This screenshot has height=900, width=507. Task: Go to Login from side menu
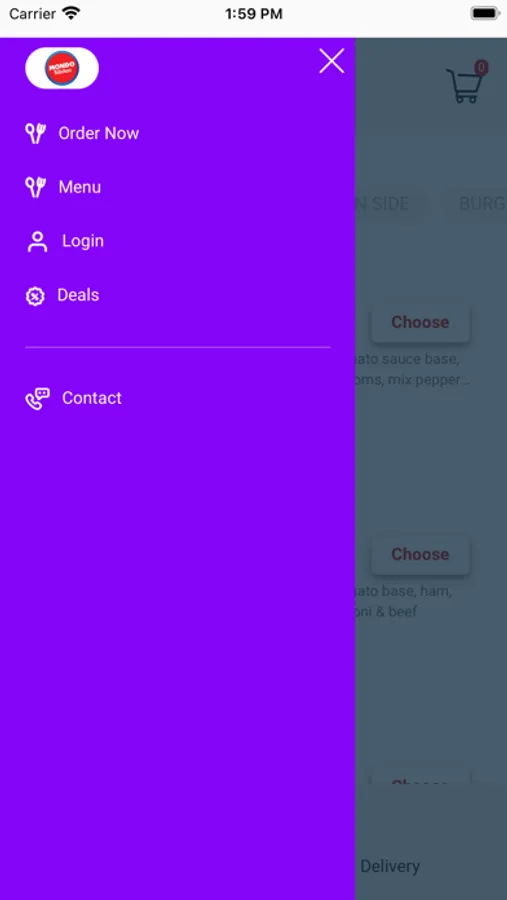pyautogui.click(x=83, y=241)
